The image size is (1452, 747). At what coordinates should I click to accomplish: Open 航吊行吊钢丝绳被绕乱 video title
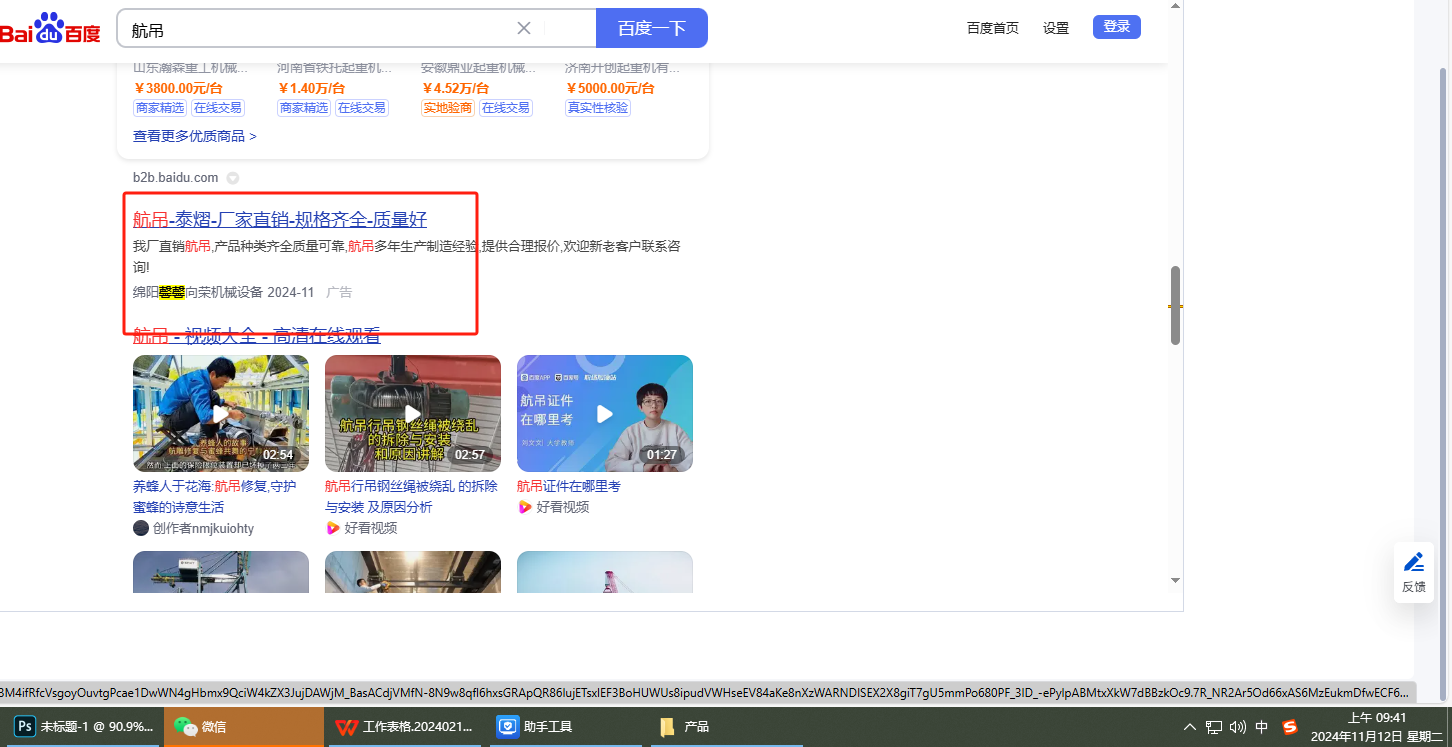pos(411,496)
